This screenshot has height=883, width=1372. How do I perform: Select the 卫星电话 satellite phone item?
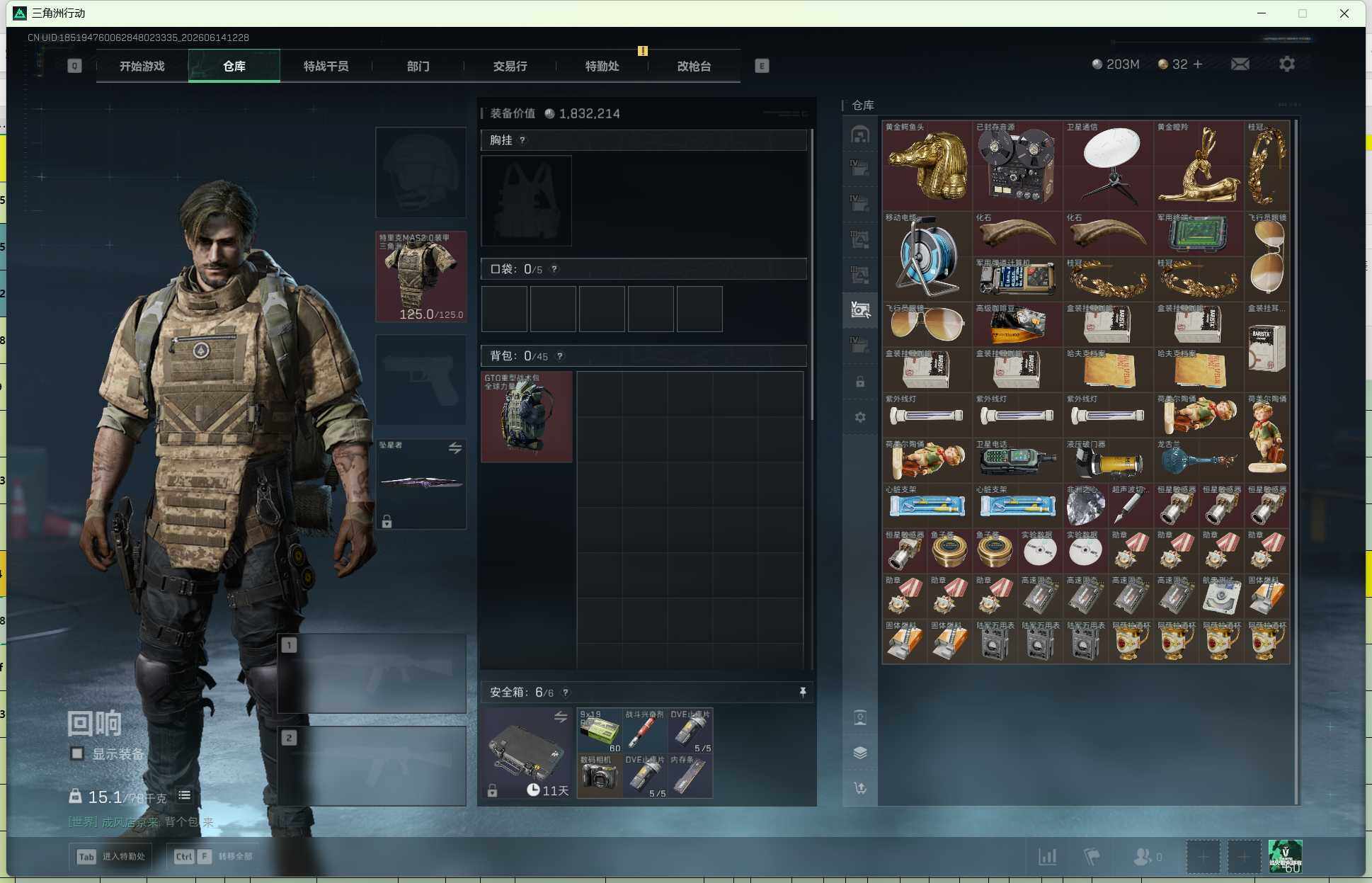tap(1017, 460)
